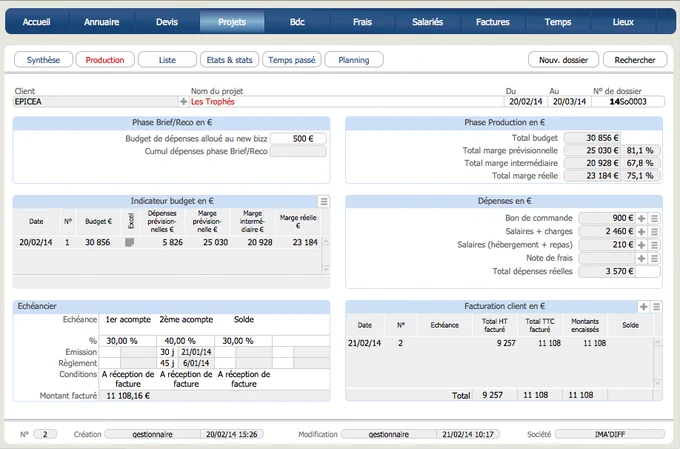The height and width of the screenshot is (449, 680).
Task: Select budget row dated 20/02/14 with 30 856
Action: click(167, 243)
